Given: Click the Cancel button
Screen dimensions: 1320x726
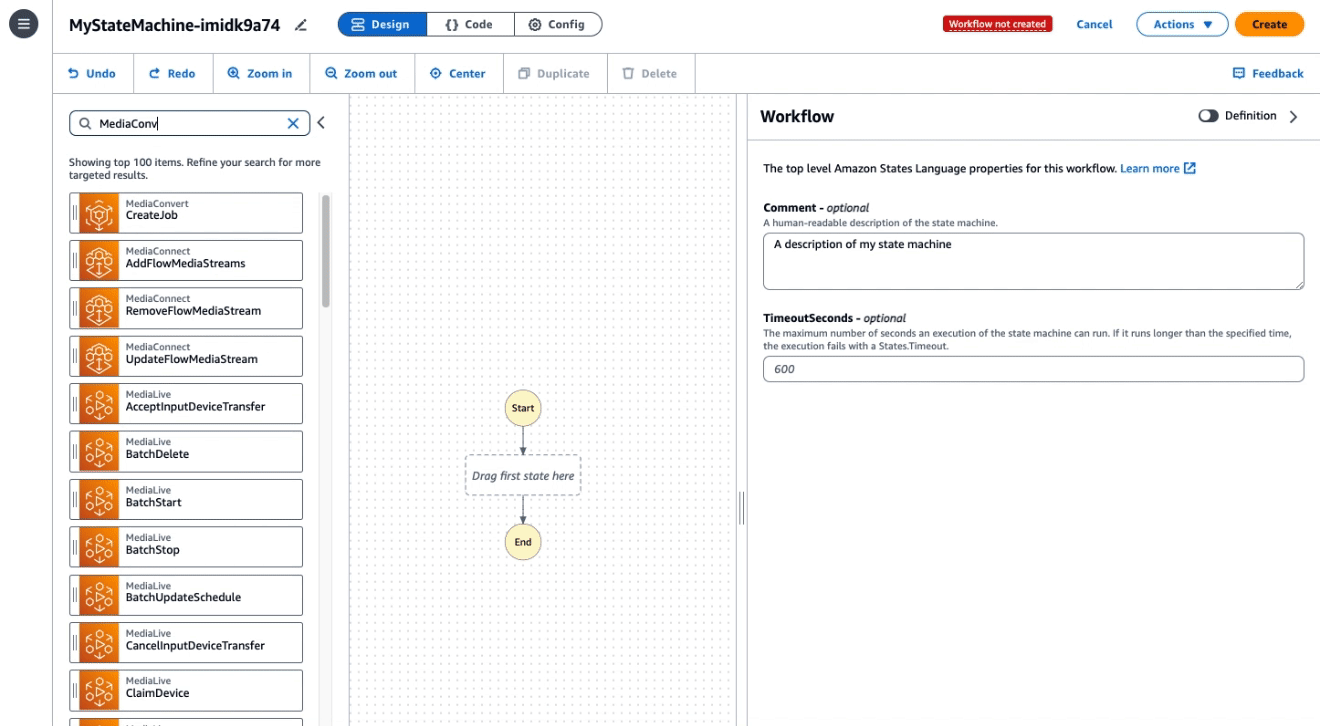Looking at the screenshot, I should click(1094, 25).
